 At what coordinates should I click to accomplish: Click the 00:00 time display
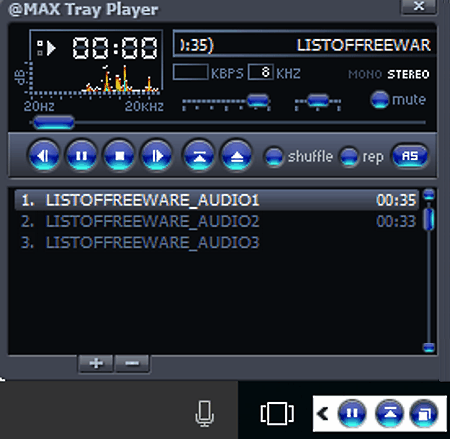click(x=115, y=48)
